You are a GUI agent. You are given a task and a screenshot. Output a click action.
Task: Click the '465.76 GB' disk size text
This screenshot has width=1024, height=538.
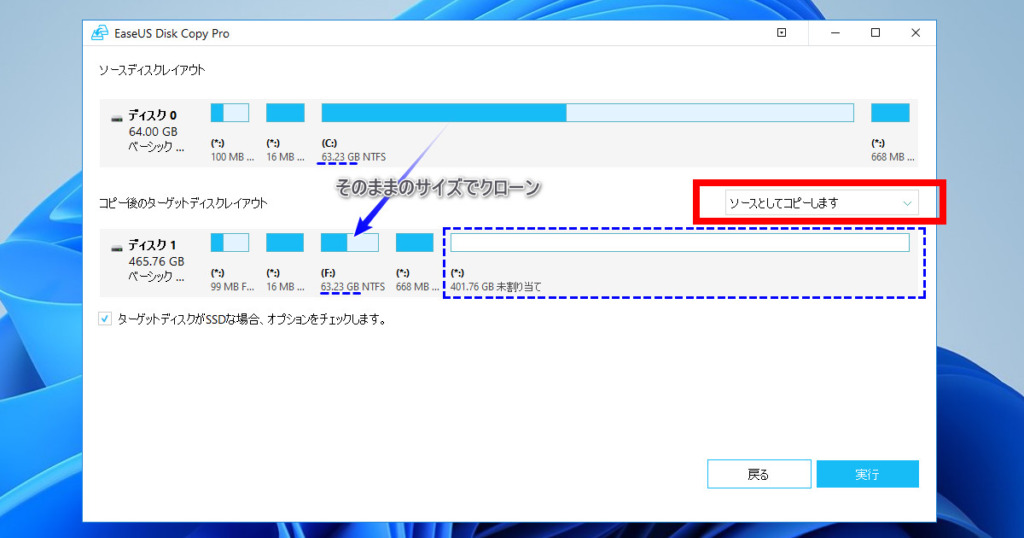pyautogui.click(x=156, y=261)
